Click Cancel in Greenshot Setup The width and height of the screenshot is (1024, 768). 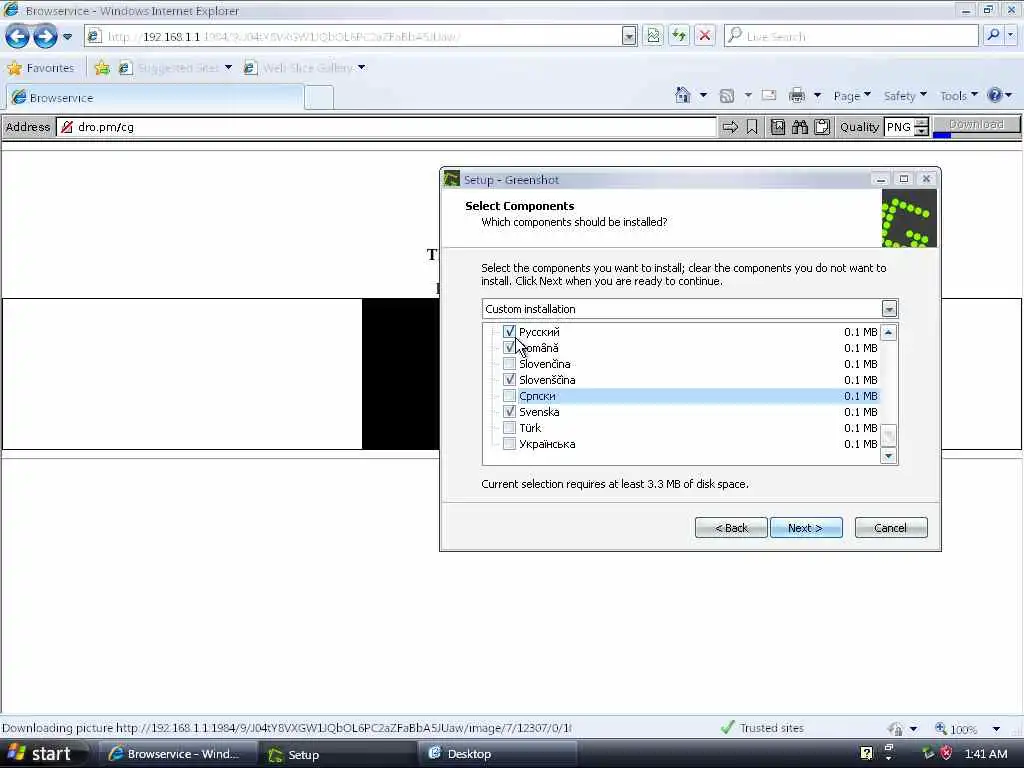891,528
